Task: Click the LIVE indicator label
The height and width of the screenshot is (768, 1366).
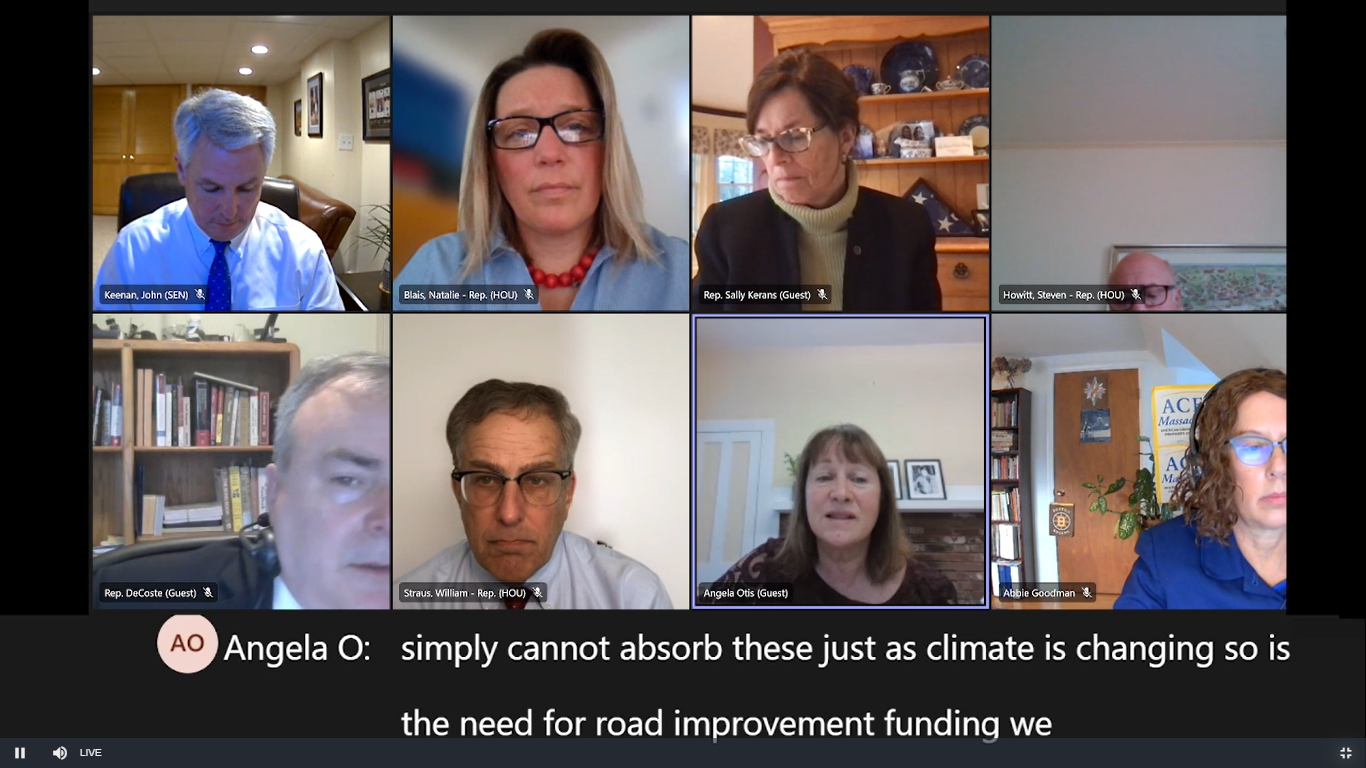Action: (91, 753)
